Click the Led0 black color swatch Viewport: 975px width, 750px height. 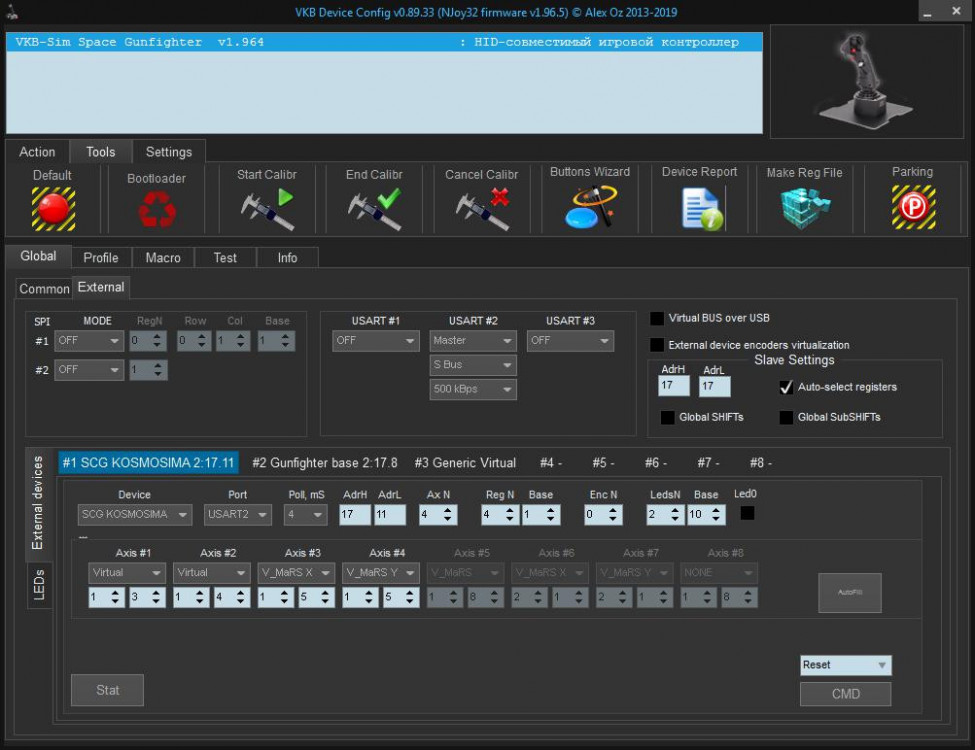coord(747,513)
